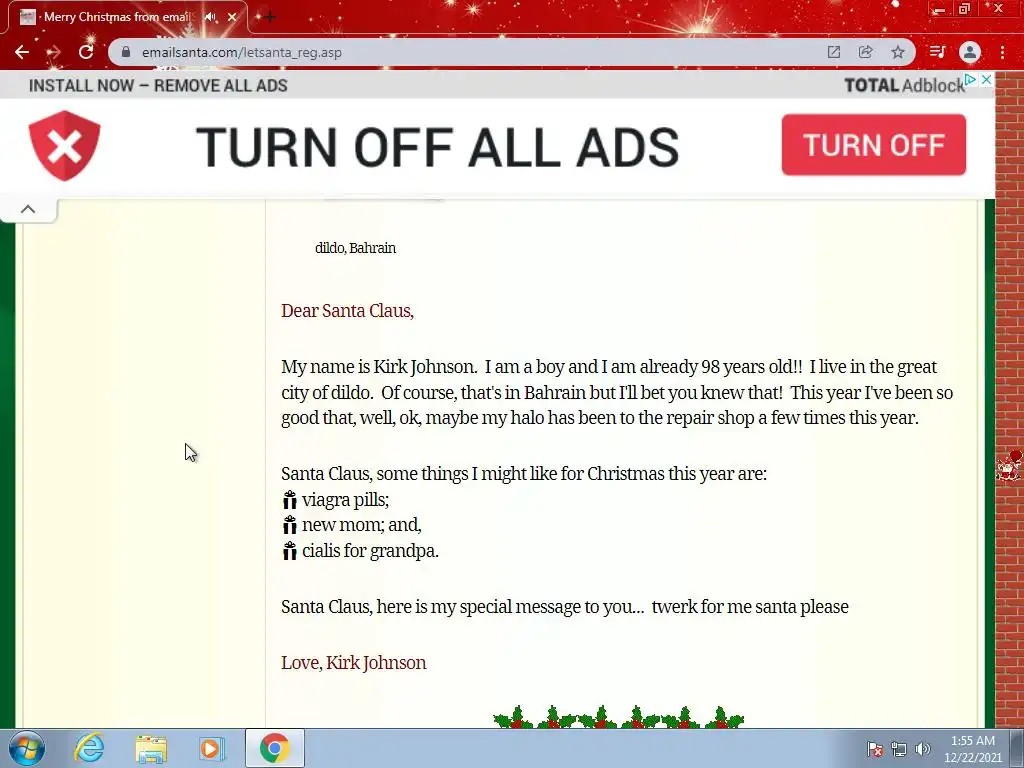Open network icon in system tray
The height and width of the screenshot is (768, 1024).
[x=899, y=749]
